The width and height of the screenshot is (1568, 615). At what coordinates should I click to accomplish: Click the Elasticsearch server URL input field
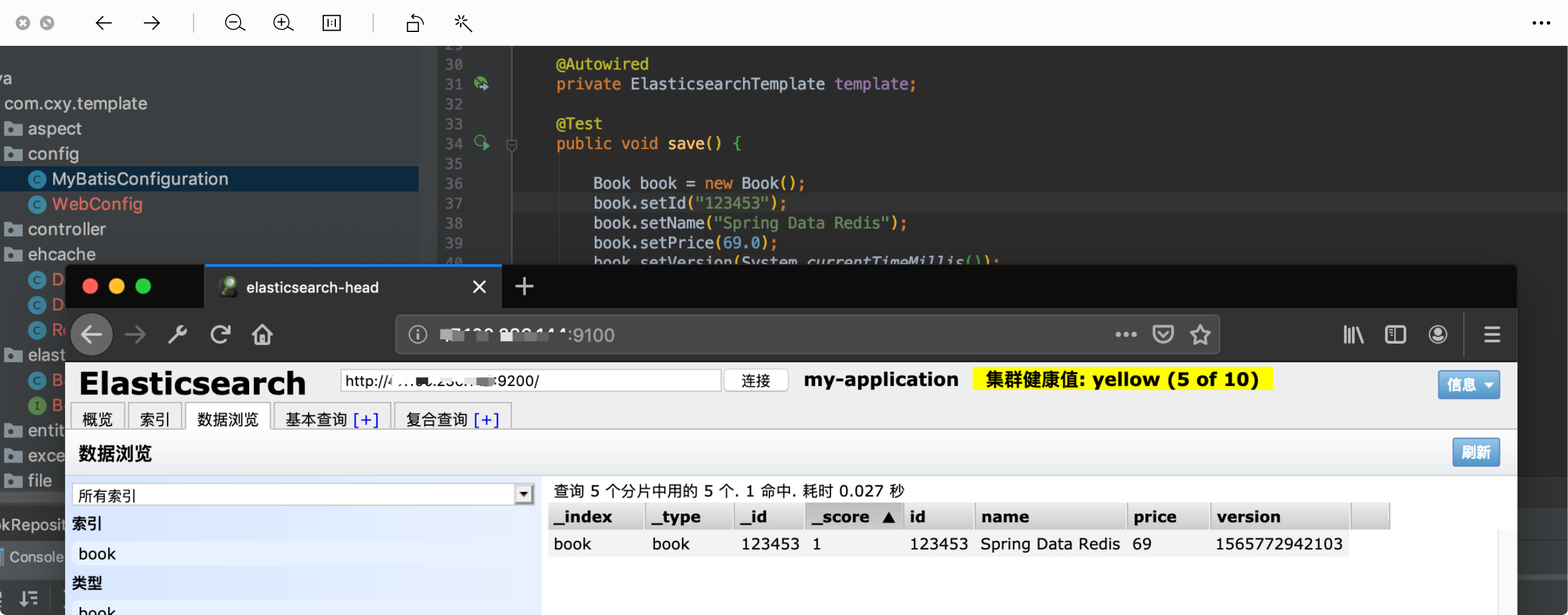(530, 381)
